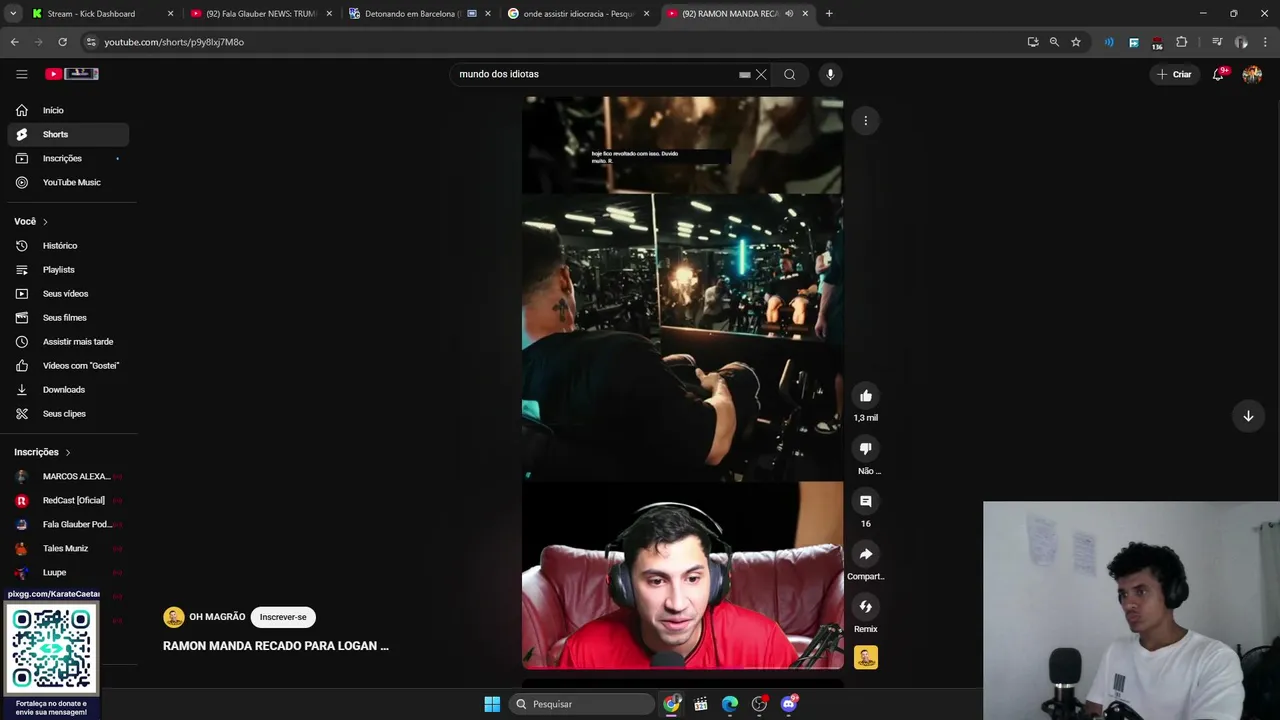
Task: Open the Chrome three-dot menu
Action: pyautogui.click(x=1266, y=42)
